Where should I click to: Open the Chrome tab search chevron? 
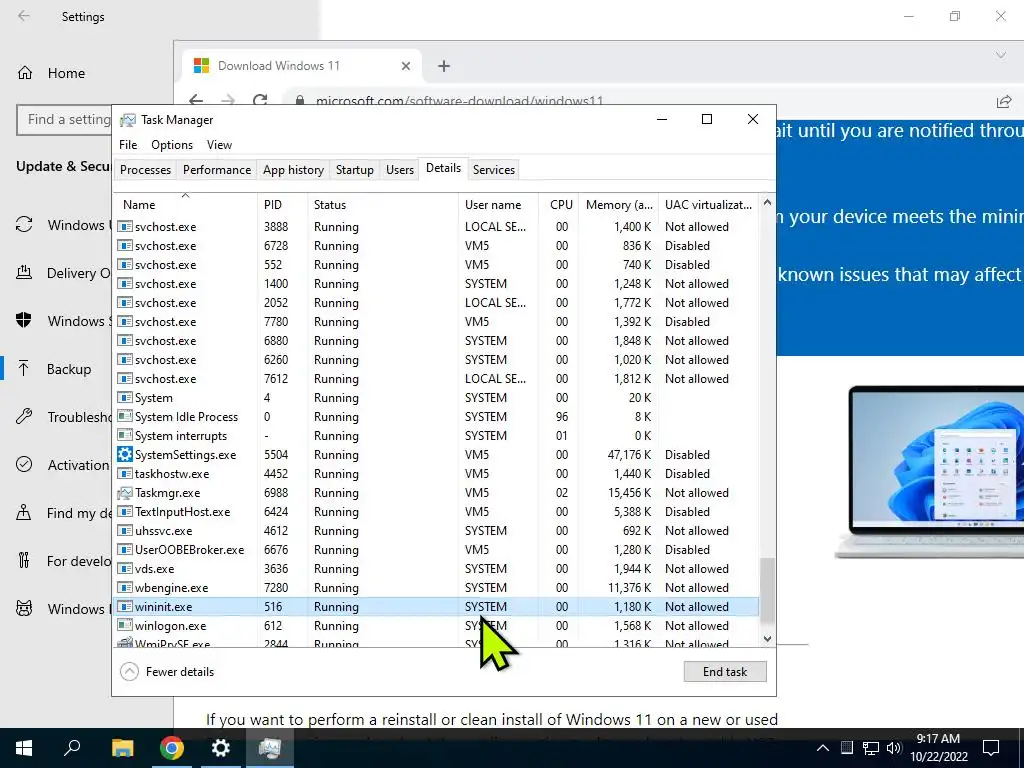1000,55
